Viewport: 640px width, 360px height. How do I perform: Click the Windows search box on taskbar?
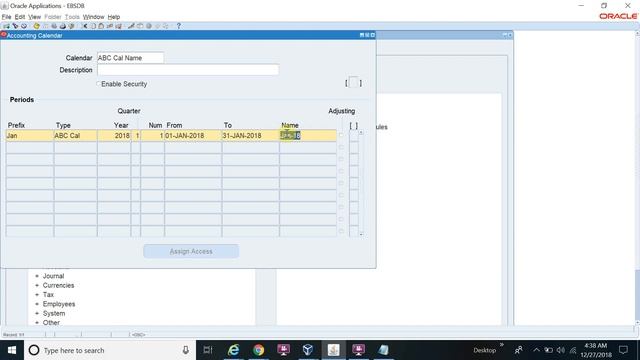[110, 350]
